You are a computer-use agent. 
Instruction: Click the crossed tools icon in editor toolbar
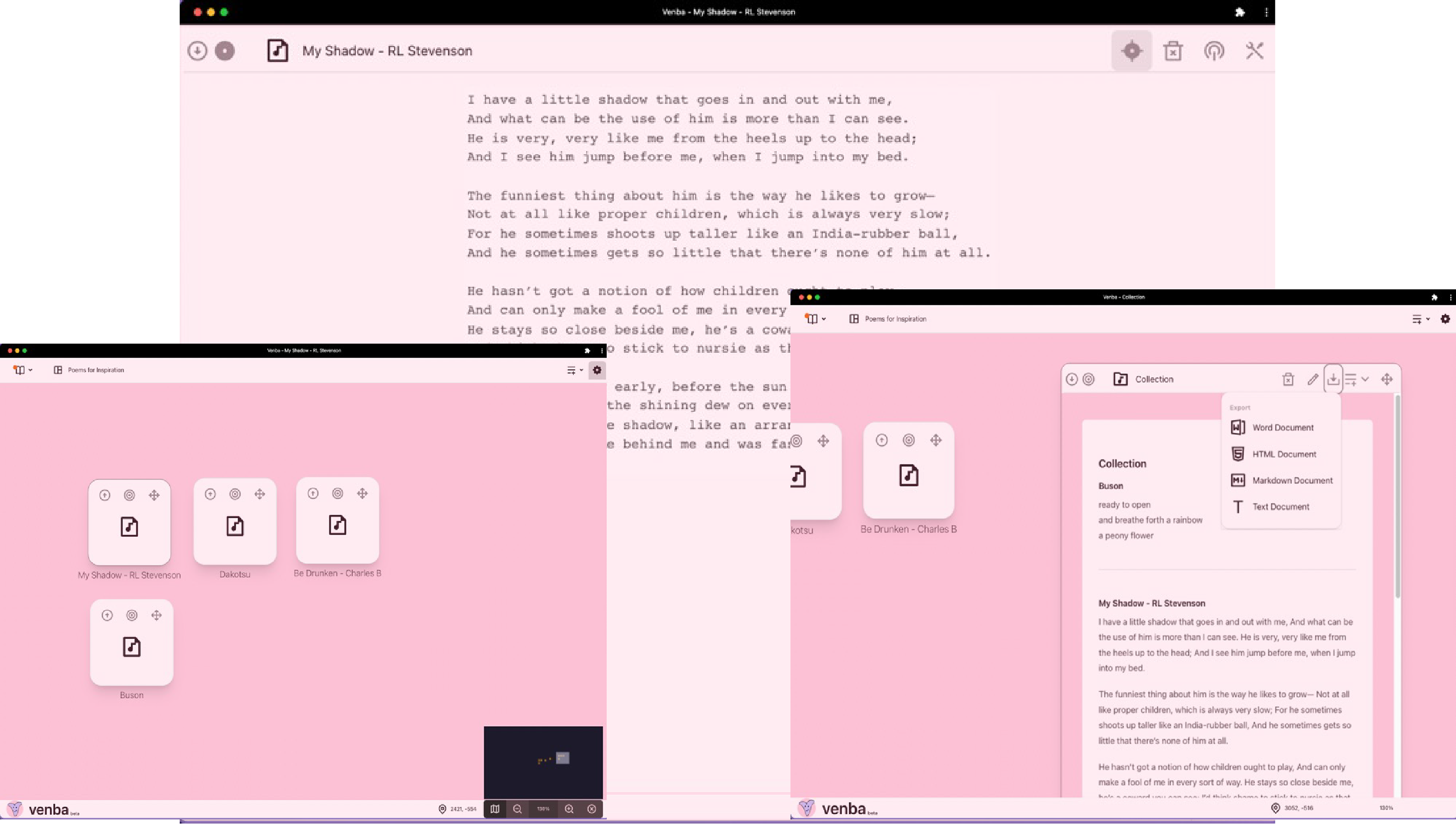tap(1255, 51)
